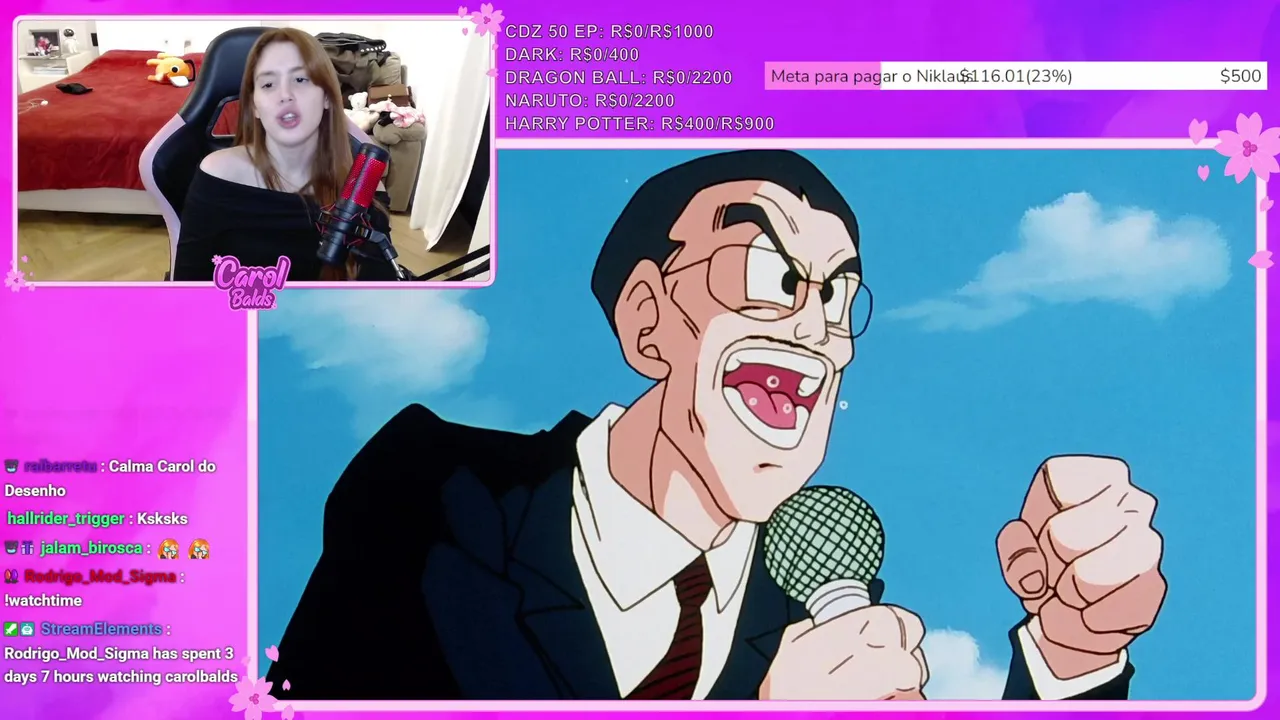Click the badge before Rodrigo_Mod_Sigma's name

(12, 576)
